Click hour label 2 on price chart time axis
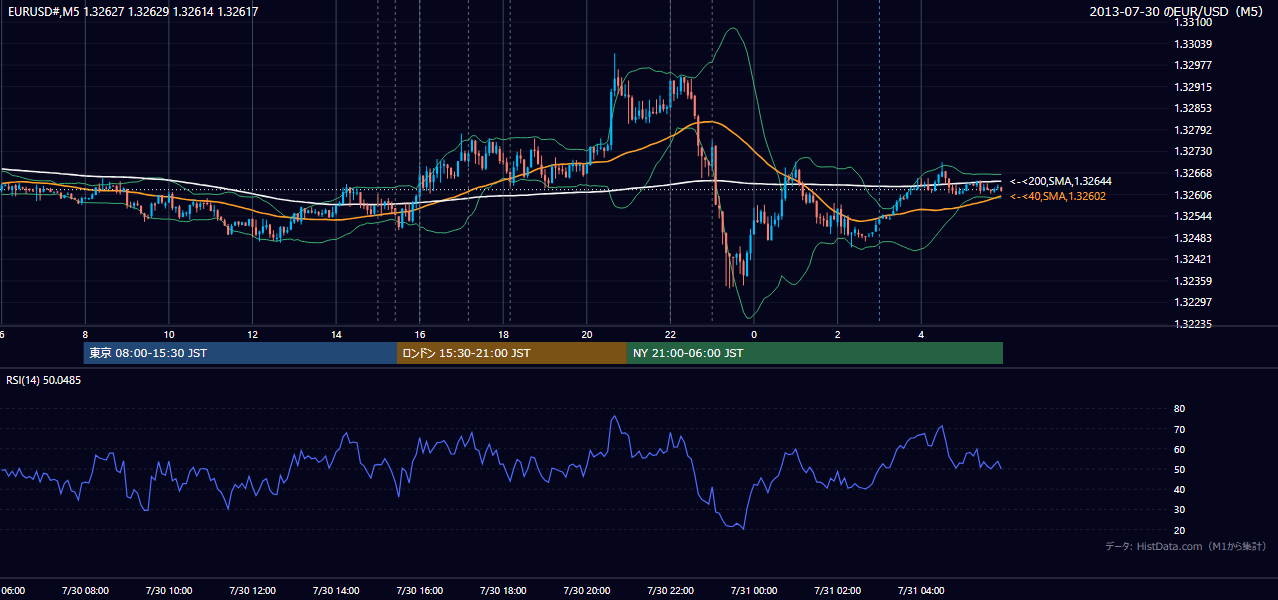 (x=838, y=334)
